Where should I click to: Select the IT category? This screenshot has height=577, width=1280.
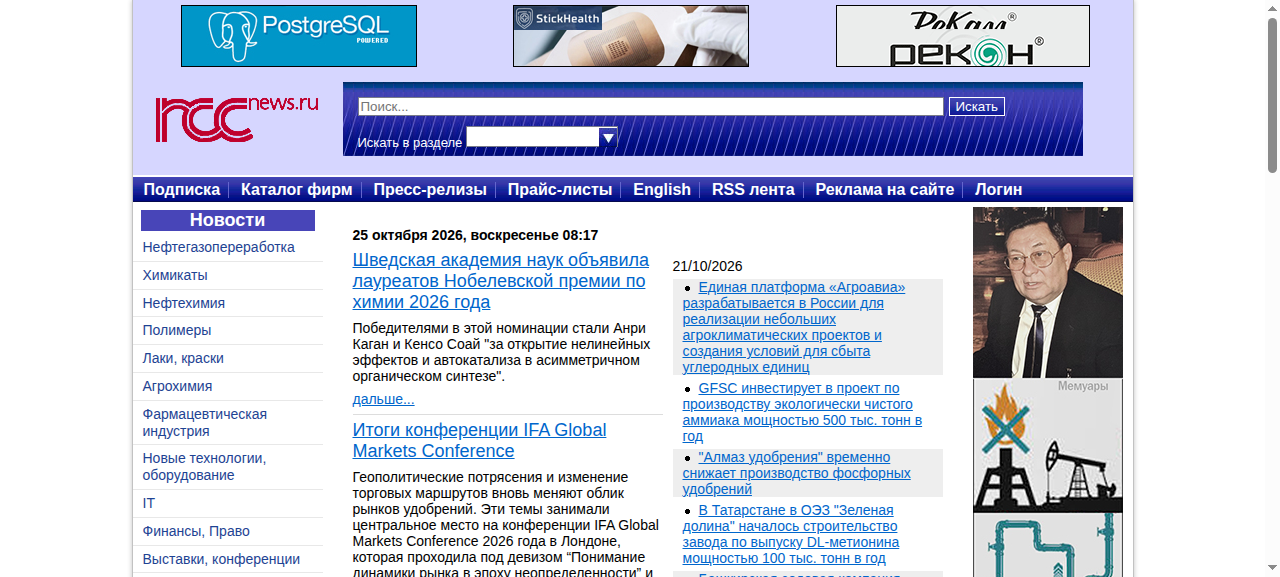[x=149, y=503]
